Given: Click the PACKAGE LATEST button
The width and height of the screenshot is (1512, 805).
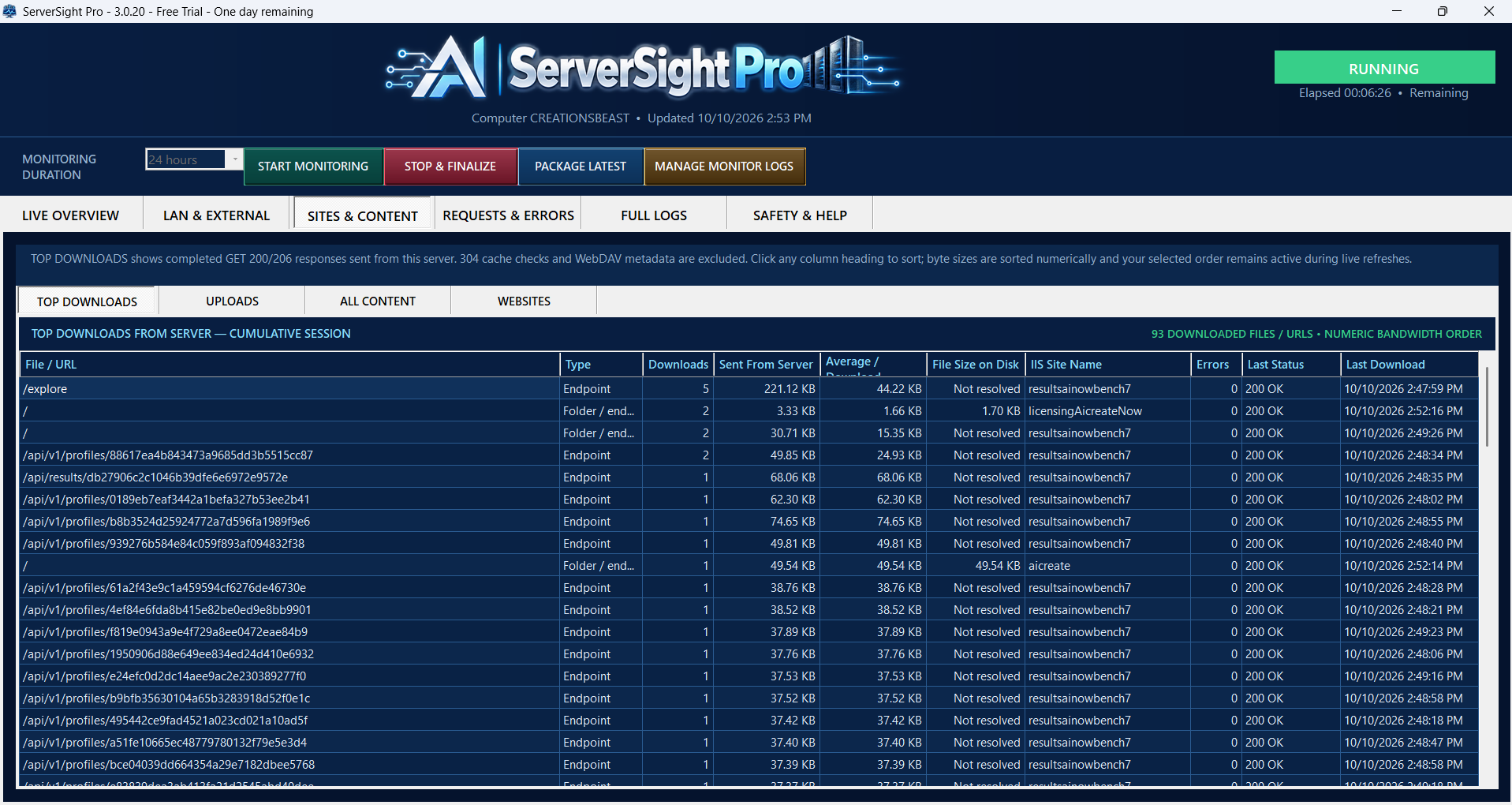Looking at the screenshot, I should click(581, 167).
